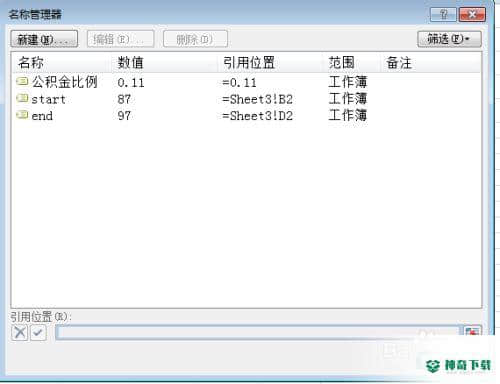Click the name icon beside start

point(22,98)
